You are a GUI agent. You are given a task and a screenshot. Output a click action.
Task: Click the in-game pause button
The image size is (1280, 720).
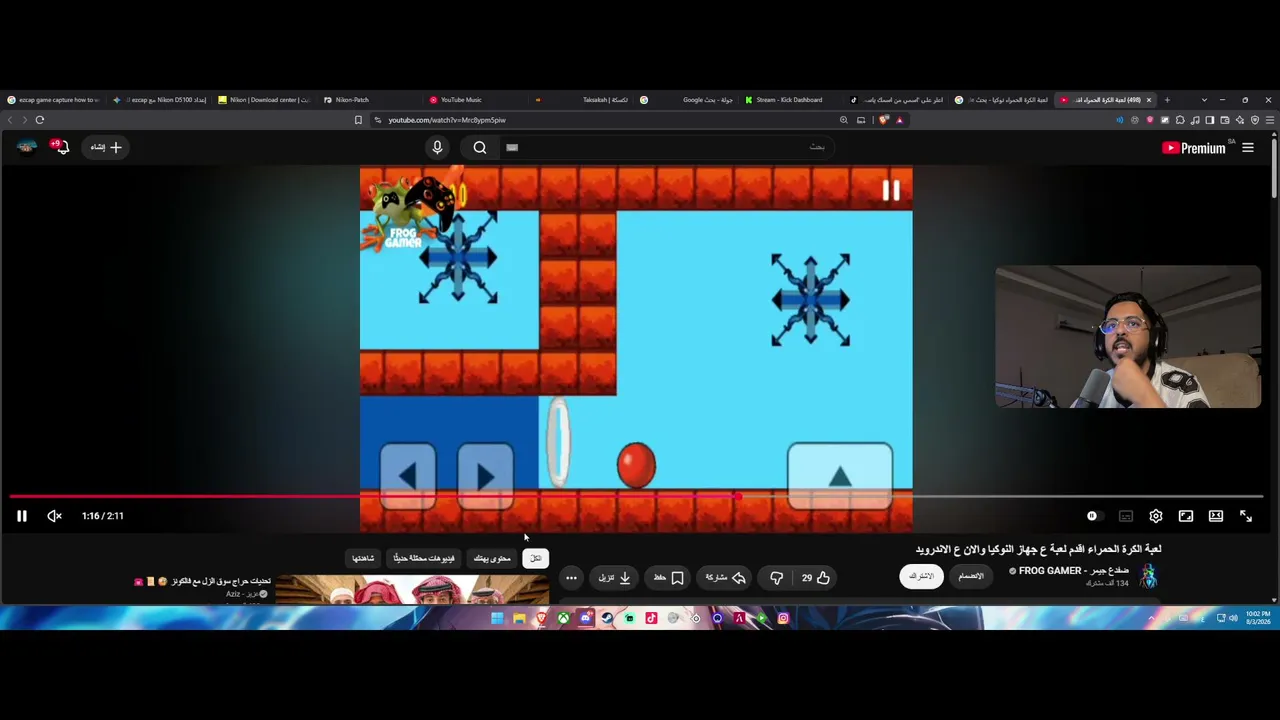pos(891,191)
